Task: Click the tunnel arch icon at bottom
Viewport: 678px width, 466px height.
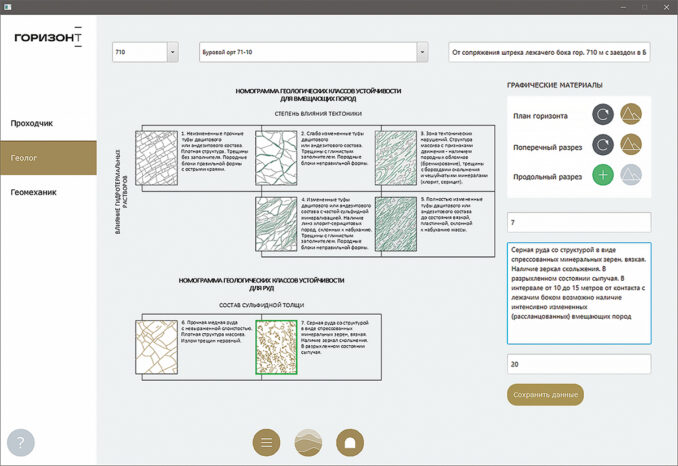Action: (x=350, y=442)
